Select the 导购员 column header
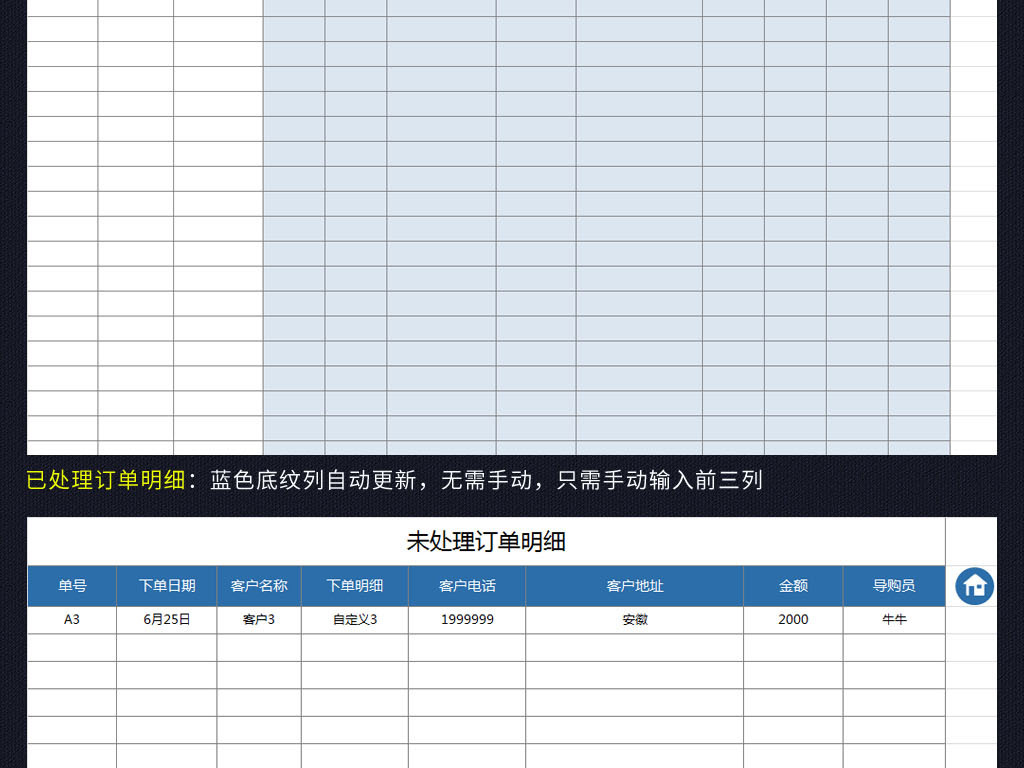The width and height of the screenshot is (1024, 768). [x=894, y=586]
